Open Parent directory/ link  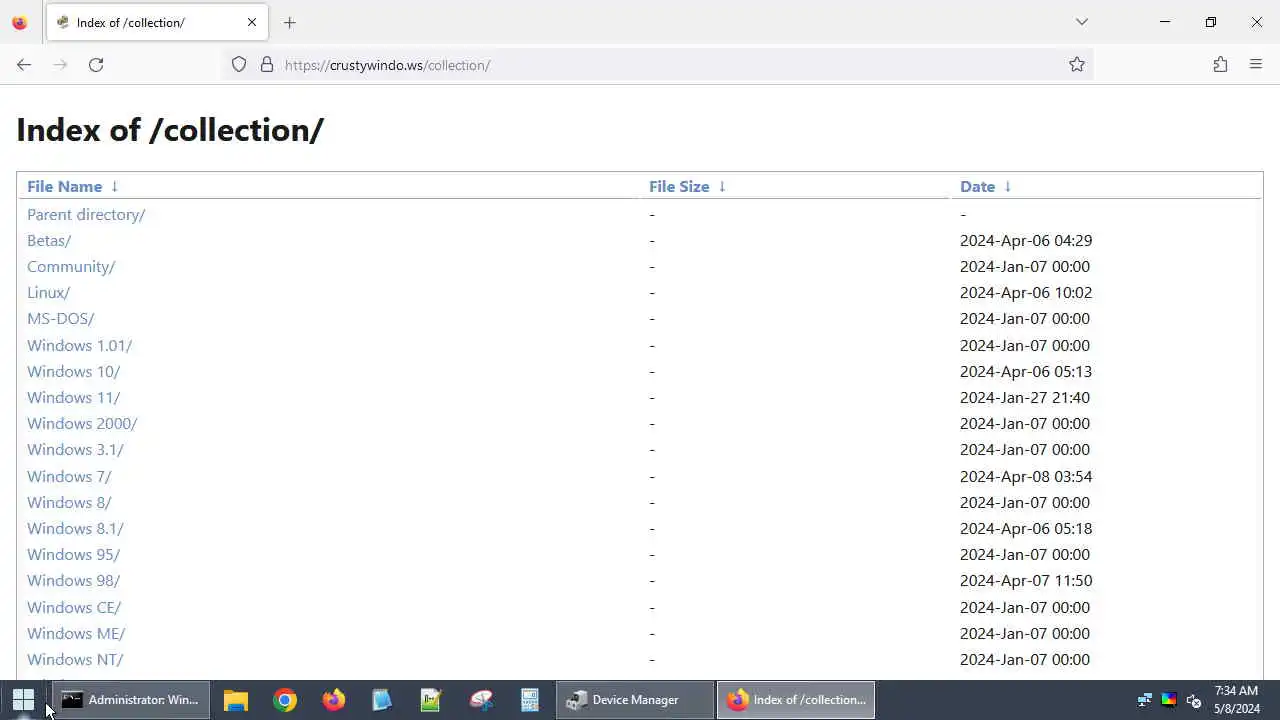(x=86, y=214)
